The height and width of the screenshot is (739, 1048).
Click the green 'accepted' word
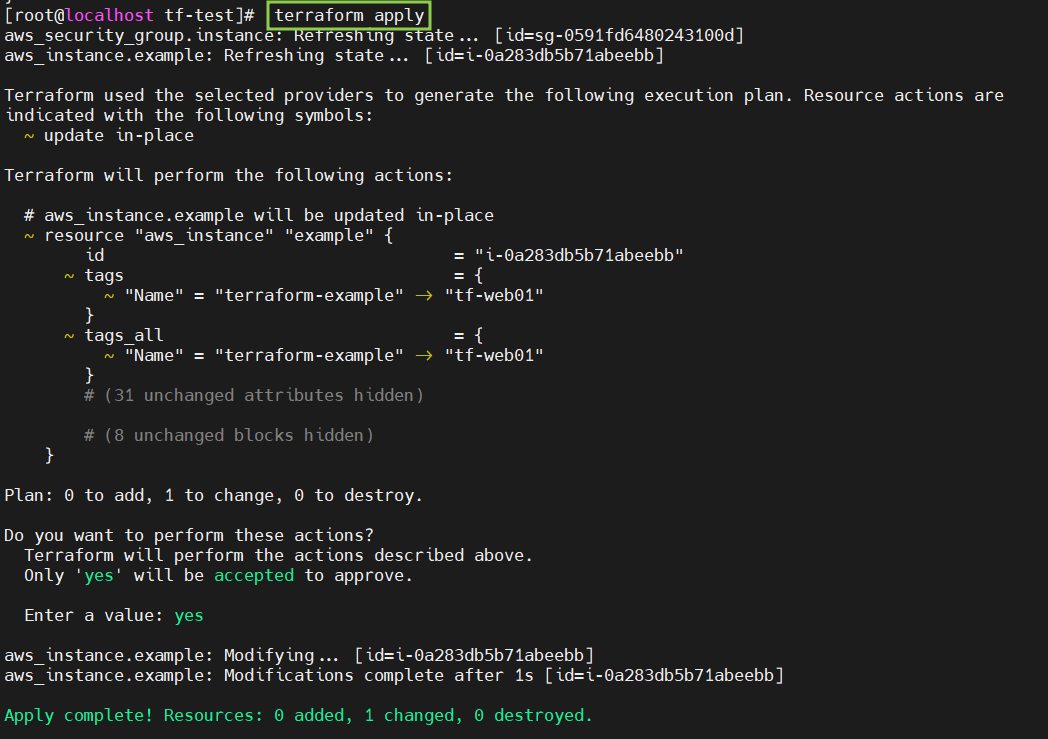click(254, 576)
